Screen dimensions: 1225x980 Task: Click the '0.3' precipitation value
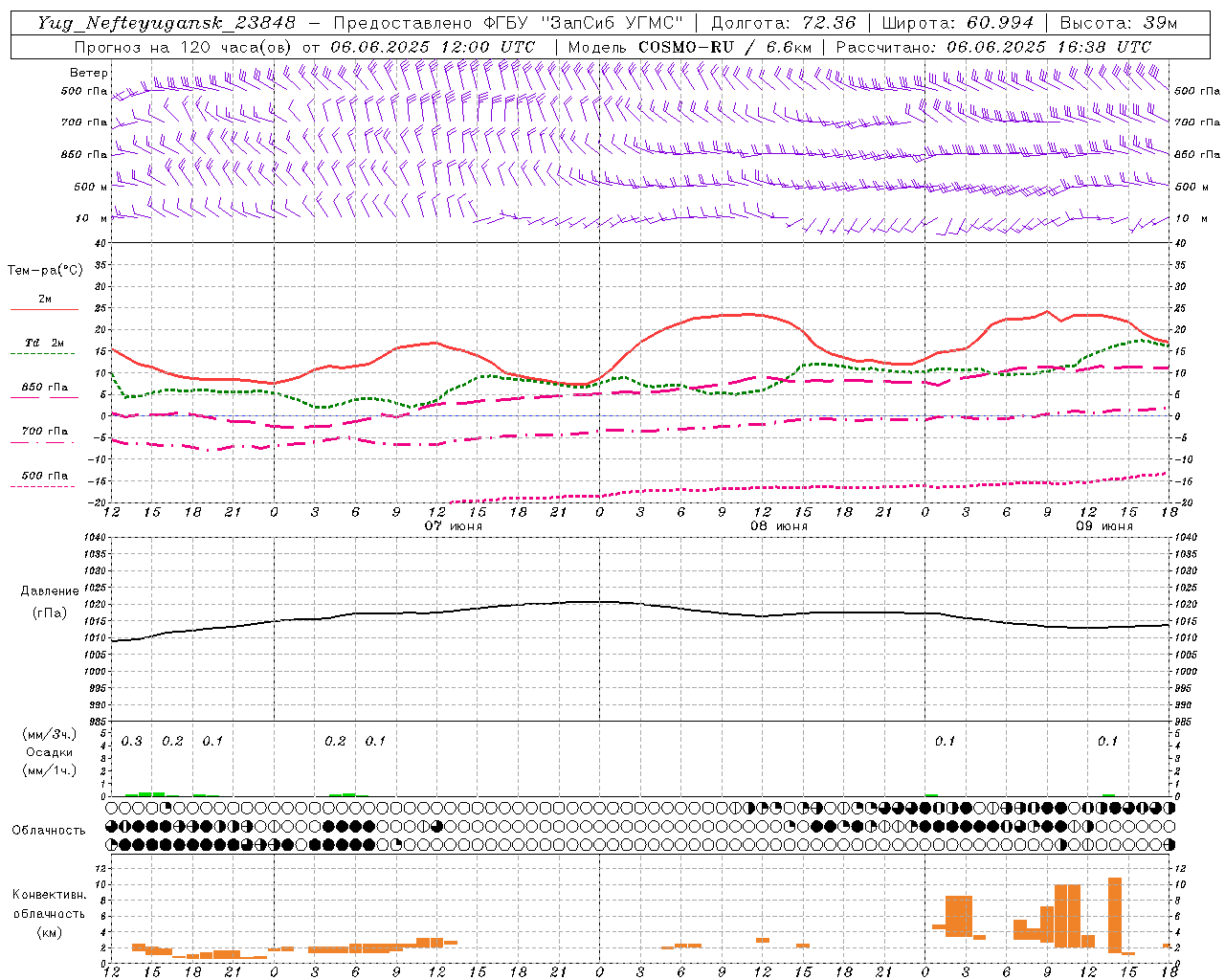coord(132,742)
